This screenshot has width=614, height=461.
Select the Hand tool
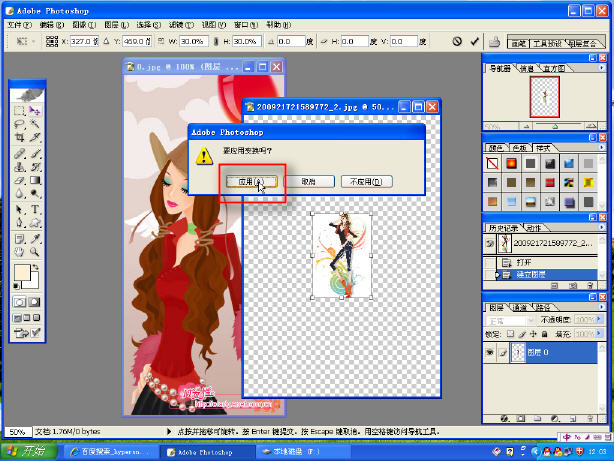(19, 252)
